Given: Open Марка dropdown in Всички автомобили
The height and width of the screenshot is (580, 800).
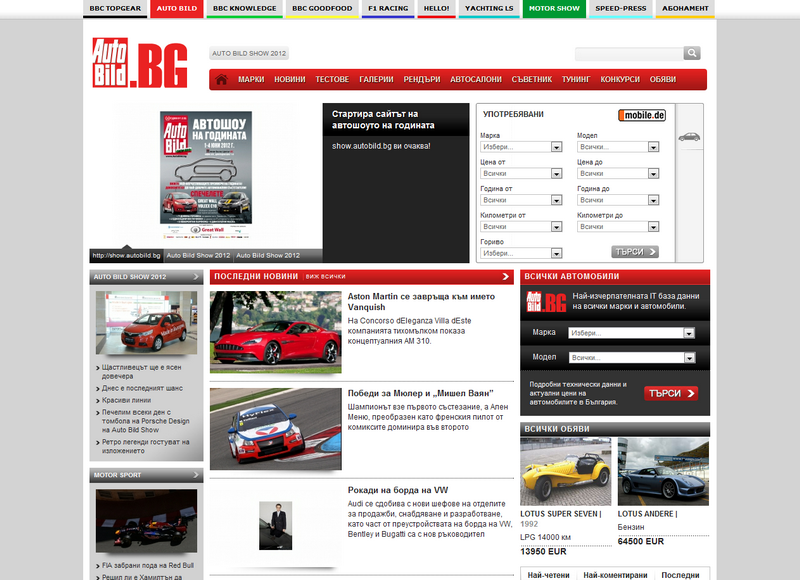Looking at the screenshot, I should pyautogui.click(x=632, y=333).
